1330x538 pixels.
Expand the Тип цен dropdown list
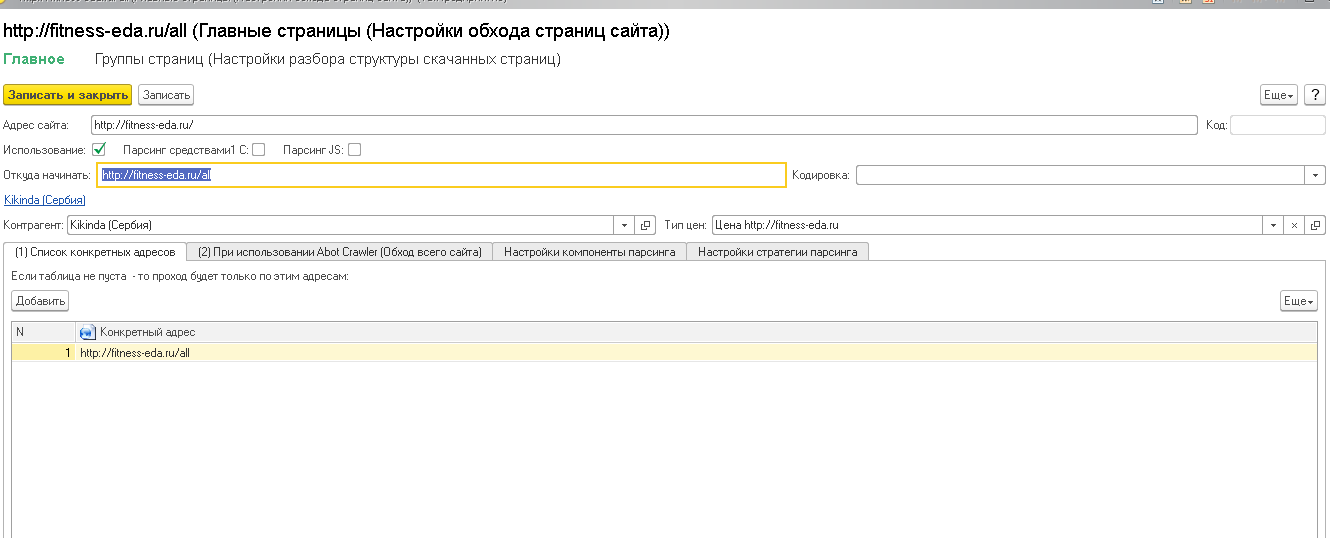tap(1274, 226)
